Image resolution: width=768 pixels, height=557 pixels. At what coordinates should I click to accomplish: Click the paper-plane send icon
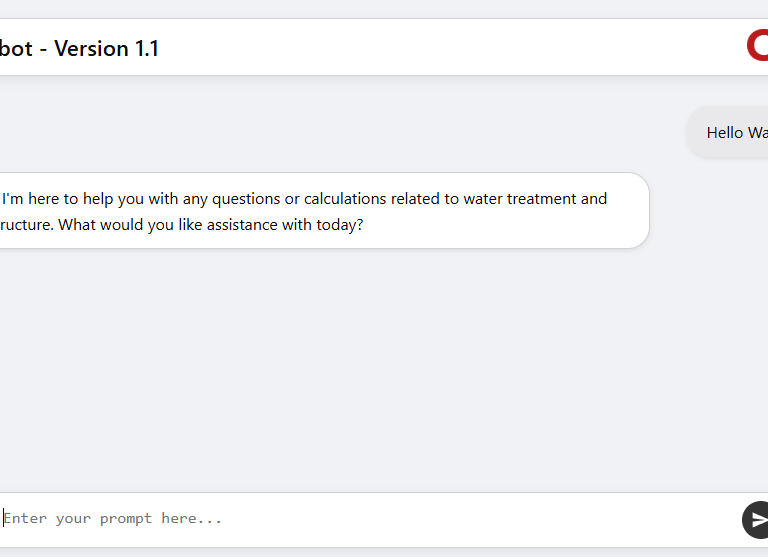click(757, 520)
